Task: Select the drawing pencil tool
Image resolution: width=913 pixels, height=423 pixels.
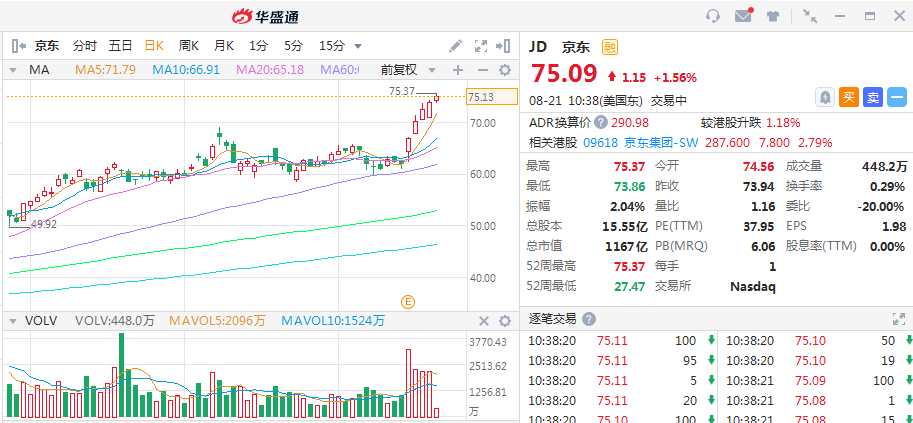Action: point(456,45)
